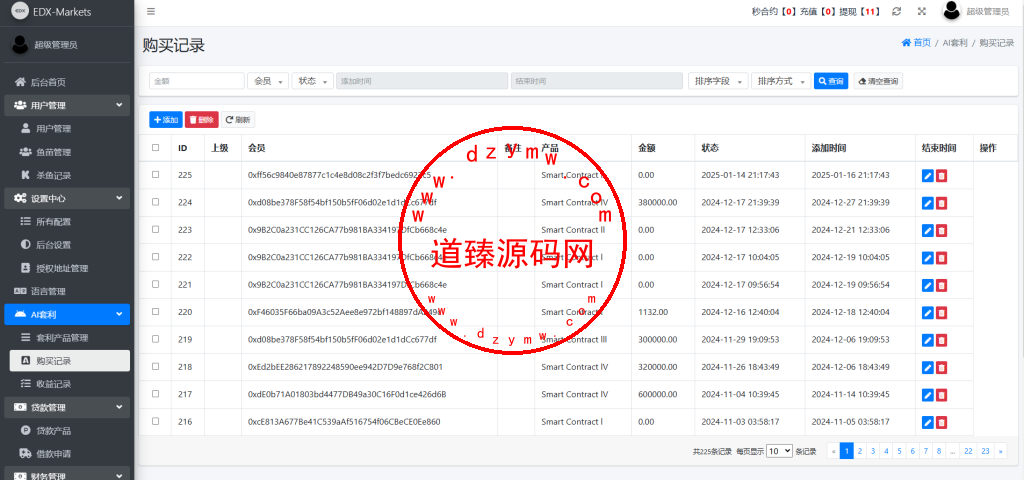Viewport: 1024px width, 480px height.
Task: Click red delete icon for row 225
Action: [941, 176]
